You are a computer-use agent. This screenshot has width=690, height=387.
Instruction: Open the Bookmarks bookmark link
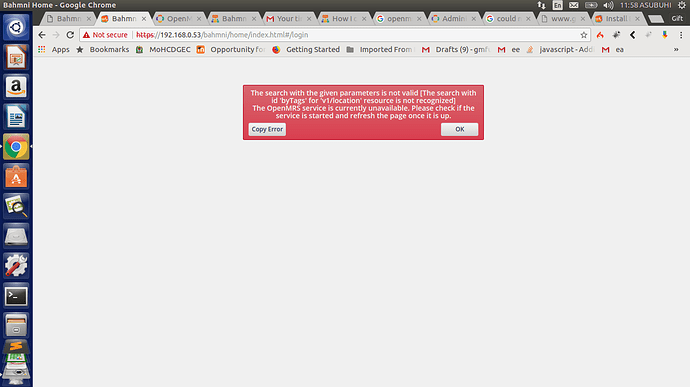(x=103, y=50)
